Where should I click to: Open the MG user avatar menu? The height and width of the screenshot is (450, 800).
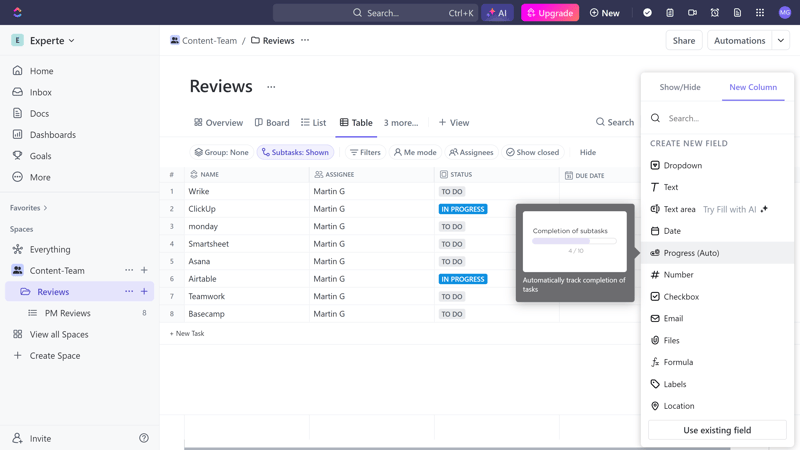tap(785, 13)
